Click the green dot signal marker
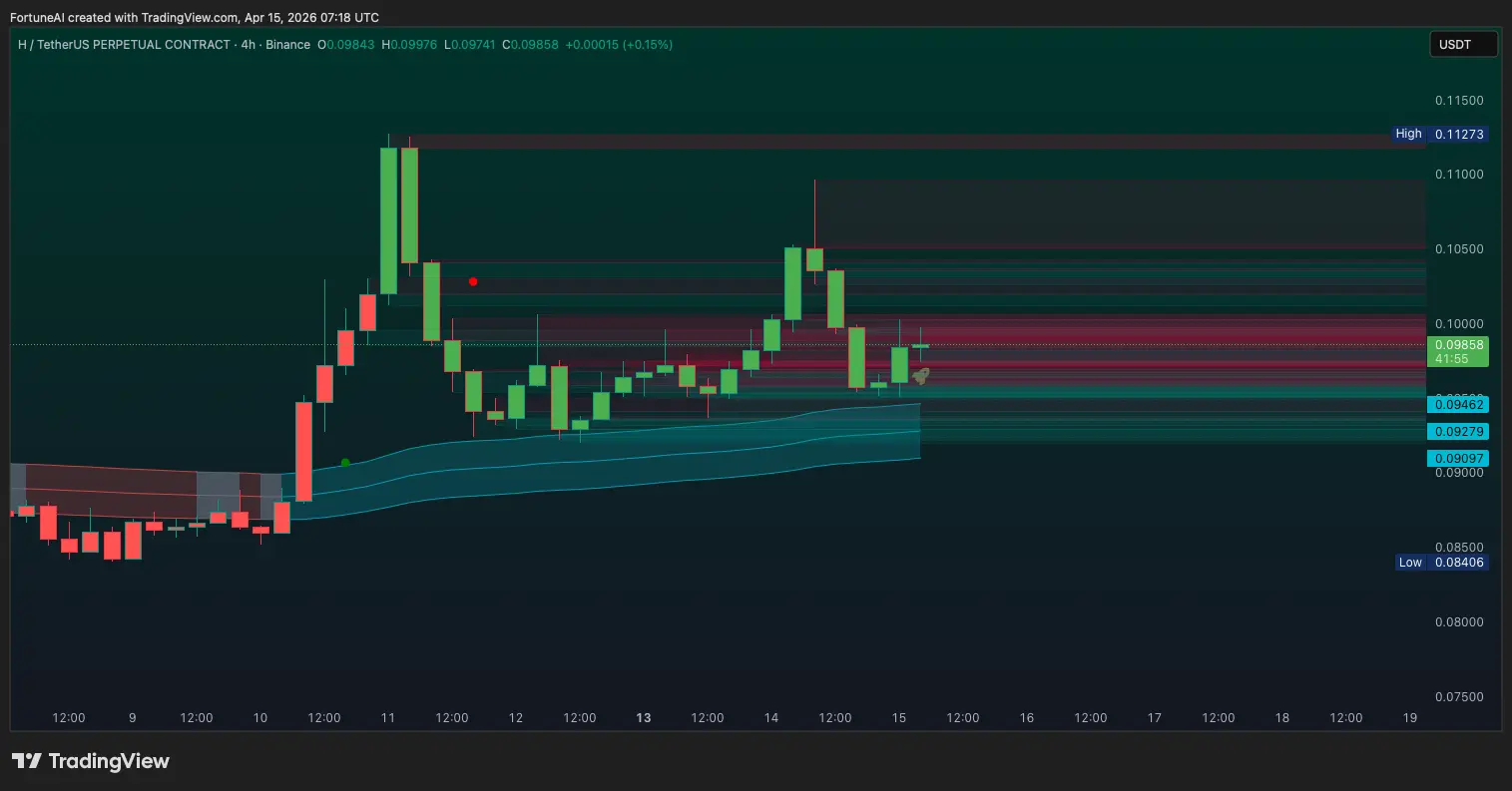Screen dimensions: 1512x791 [345, 463]
